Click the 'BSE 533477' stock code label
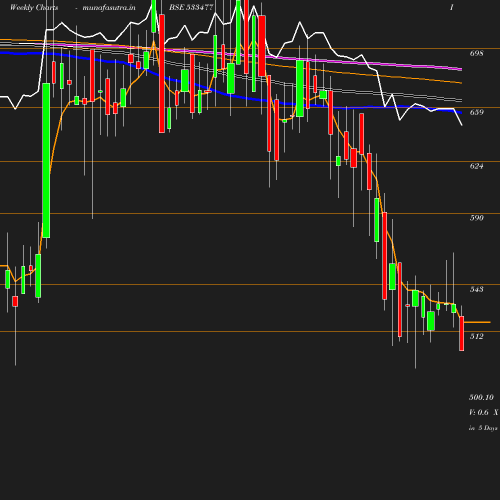Viewport: 500px width, 500px height. (191, 7)
